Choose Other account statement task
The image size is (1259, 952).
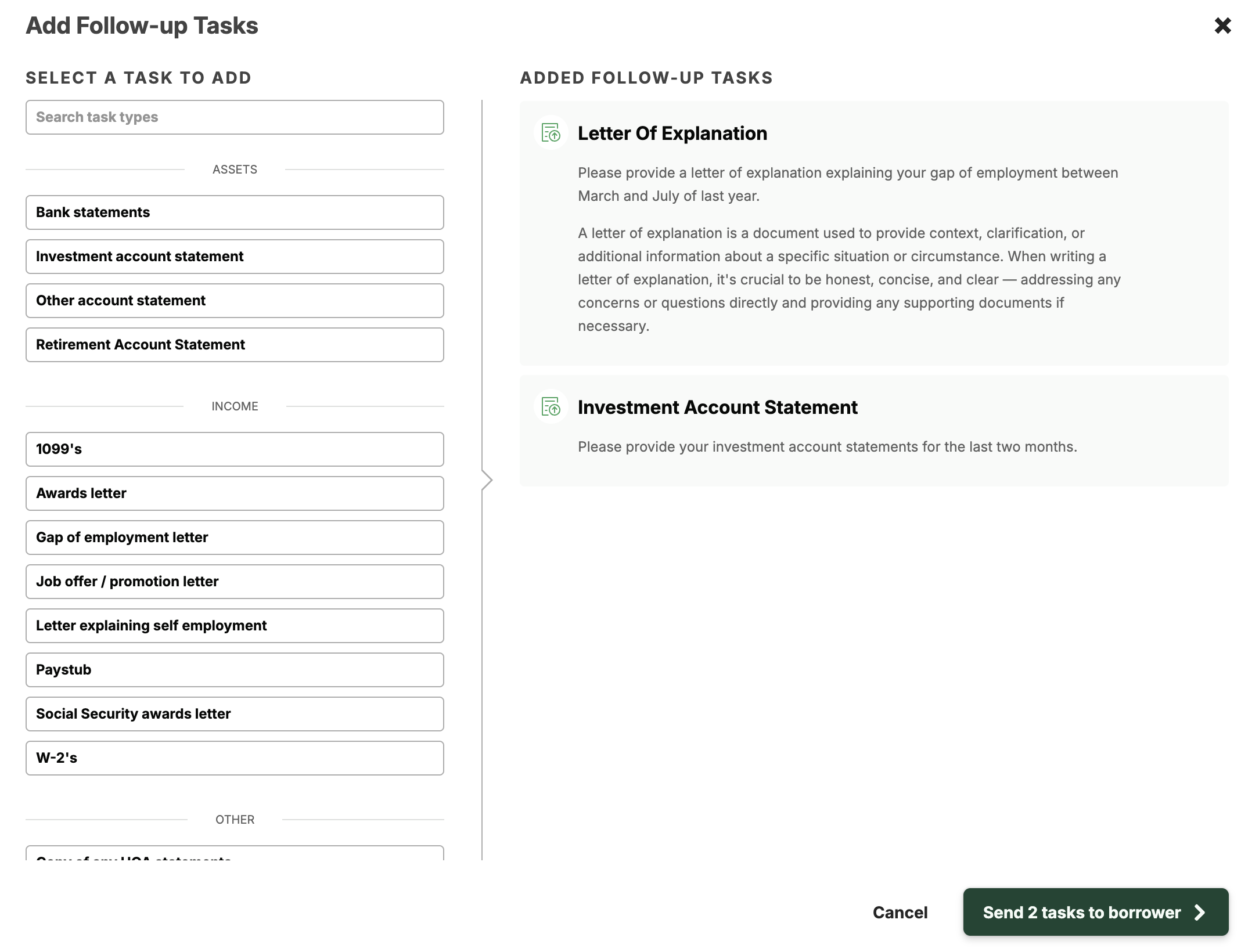[235, 301]
